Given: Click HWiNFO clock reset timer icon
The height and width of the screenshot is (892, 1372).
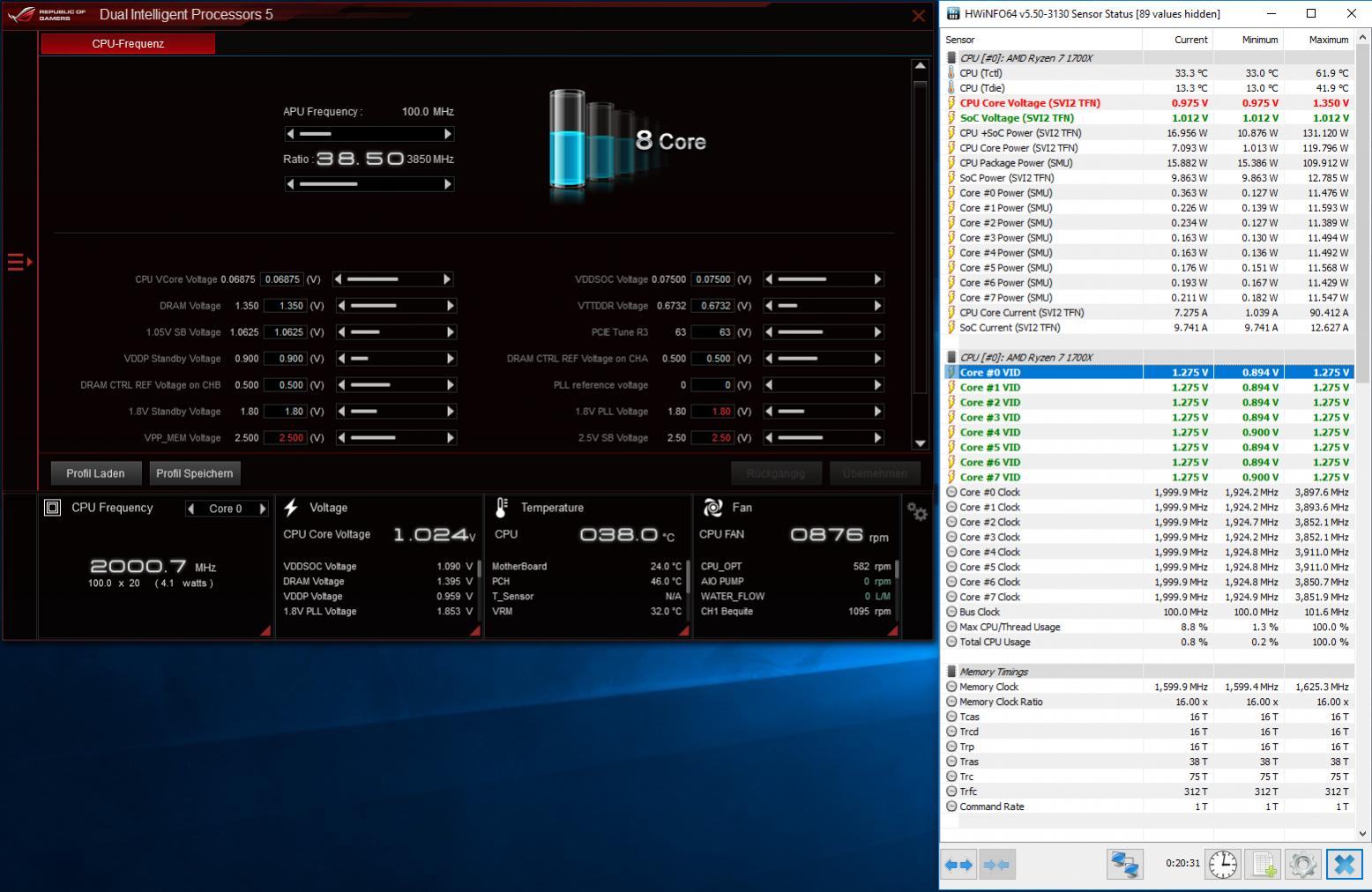Looking at the screenshot, I should pyautogui.click(x=1222, y=865).
